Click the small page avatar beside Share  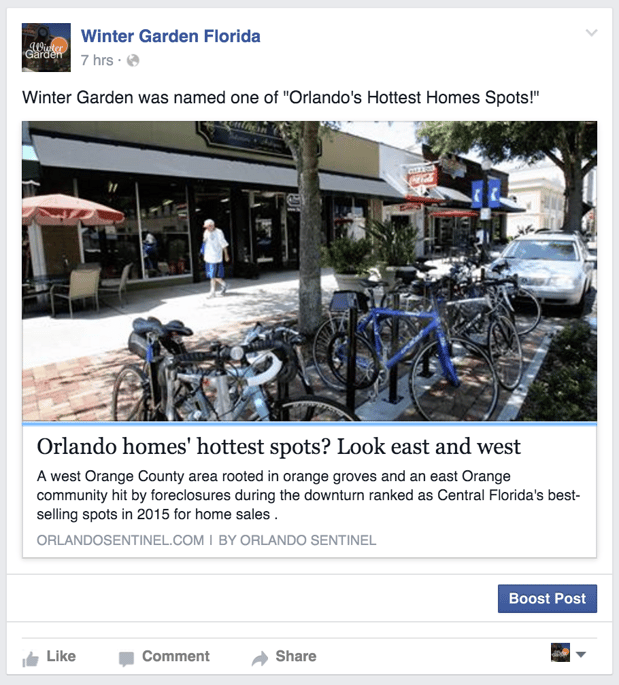coord(560,652)
